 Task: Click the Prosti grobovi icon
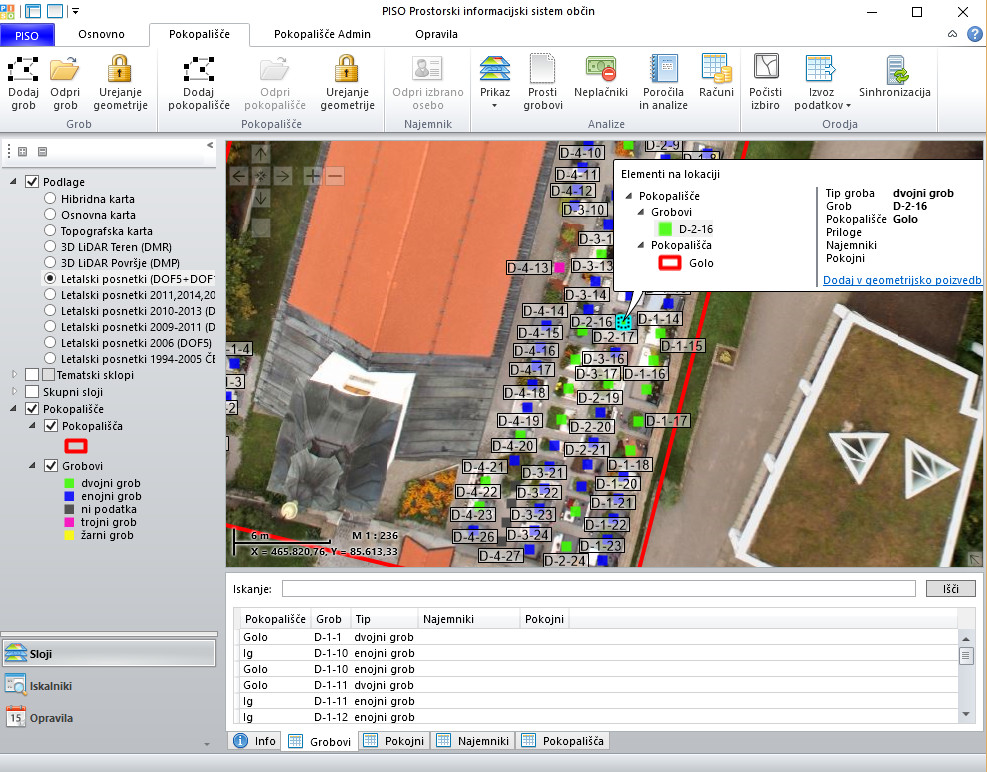pyautogui.click(x=543, y=81)
